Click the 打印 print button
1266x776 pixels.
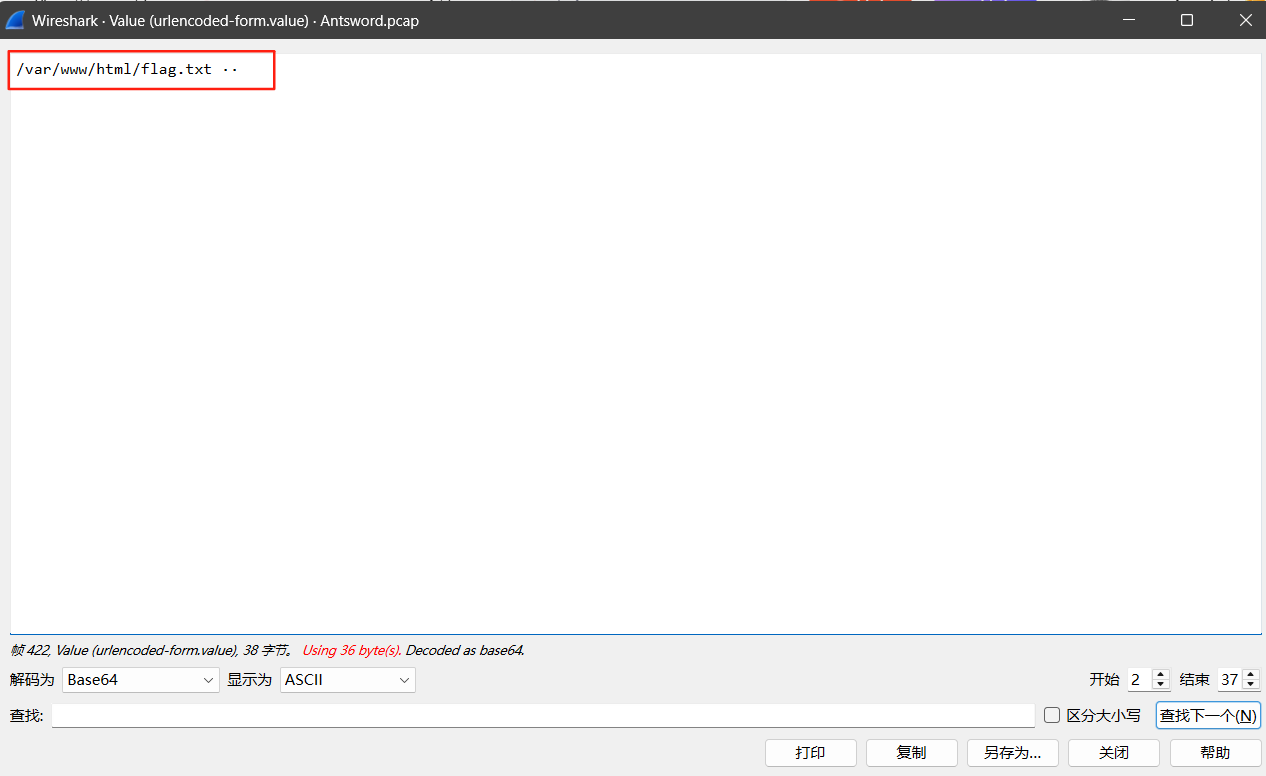pos(811,753)
